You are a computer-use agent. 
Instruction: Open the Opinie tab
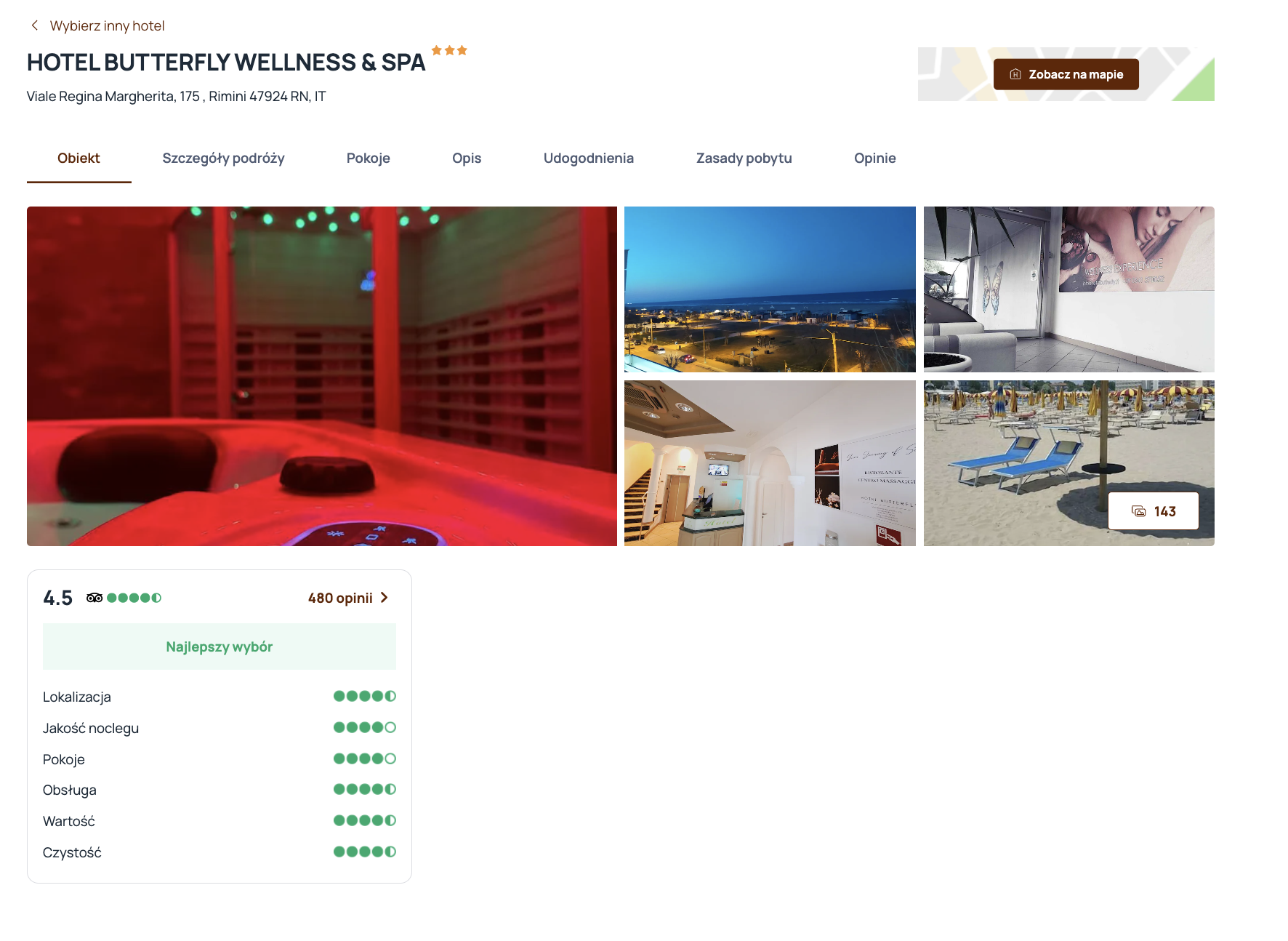[x=875, y=158]
